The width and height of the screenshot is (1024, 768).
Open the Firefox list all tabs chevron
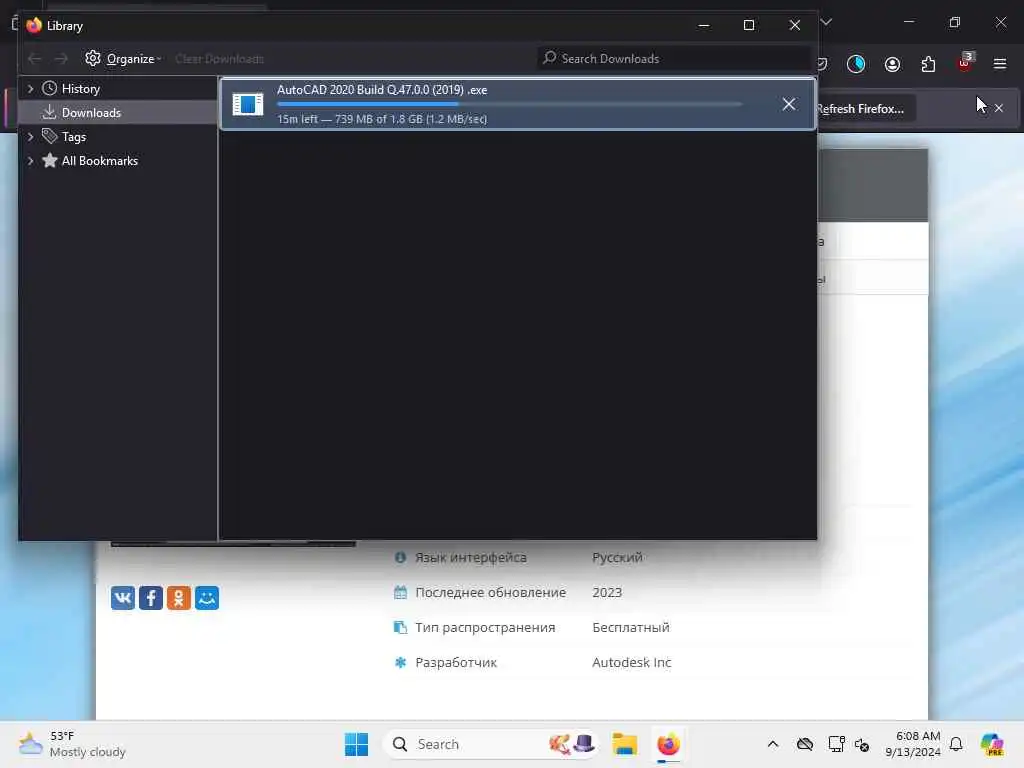pyautogui.click(x=826, y=22)
